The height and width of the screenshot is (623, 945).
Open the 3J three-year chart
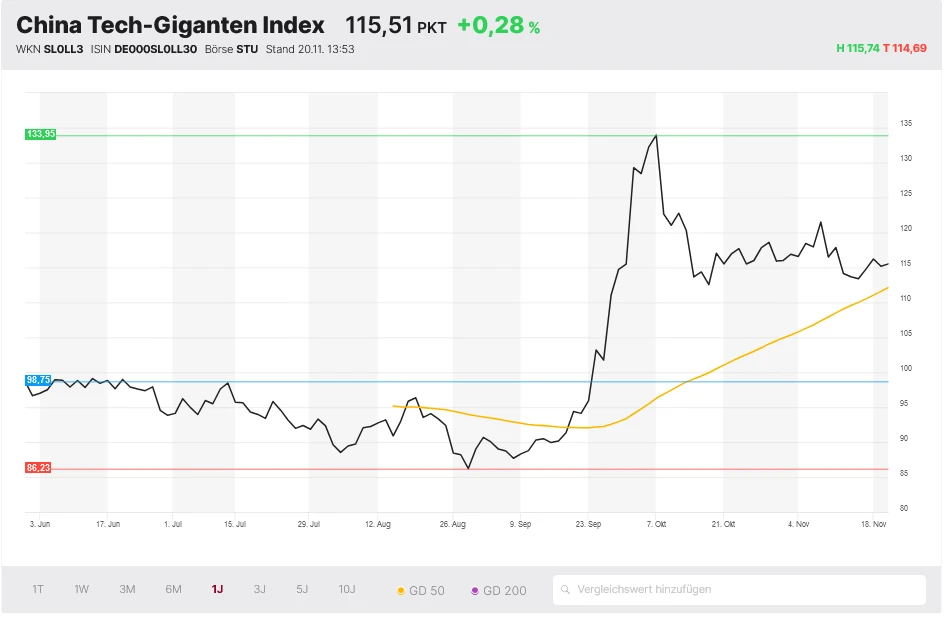point(259,590)
